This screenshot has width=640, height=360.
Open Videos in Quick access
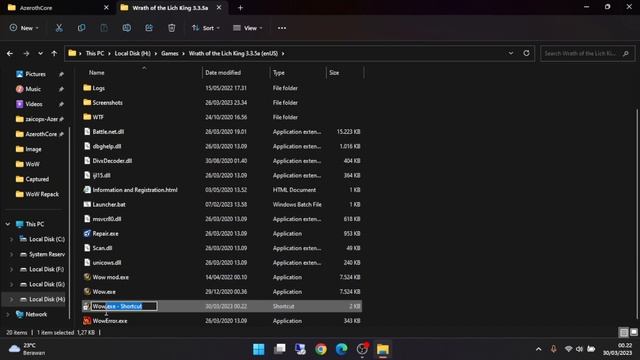click(x=34, y=104)
